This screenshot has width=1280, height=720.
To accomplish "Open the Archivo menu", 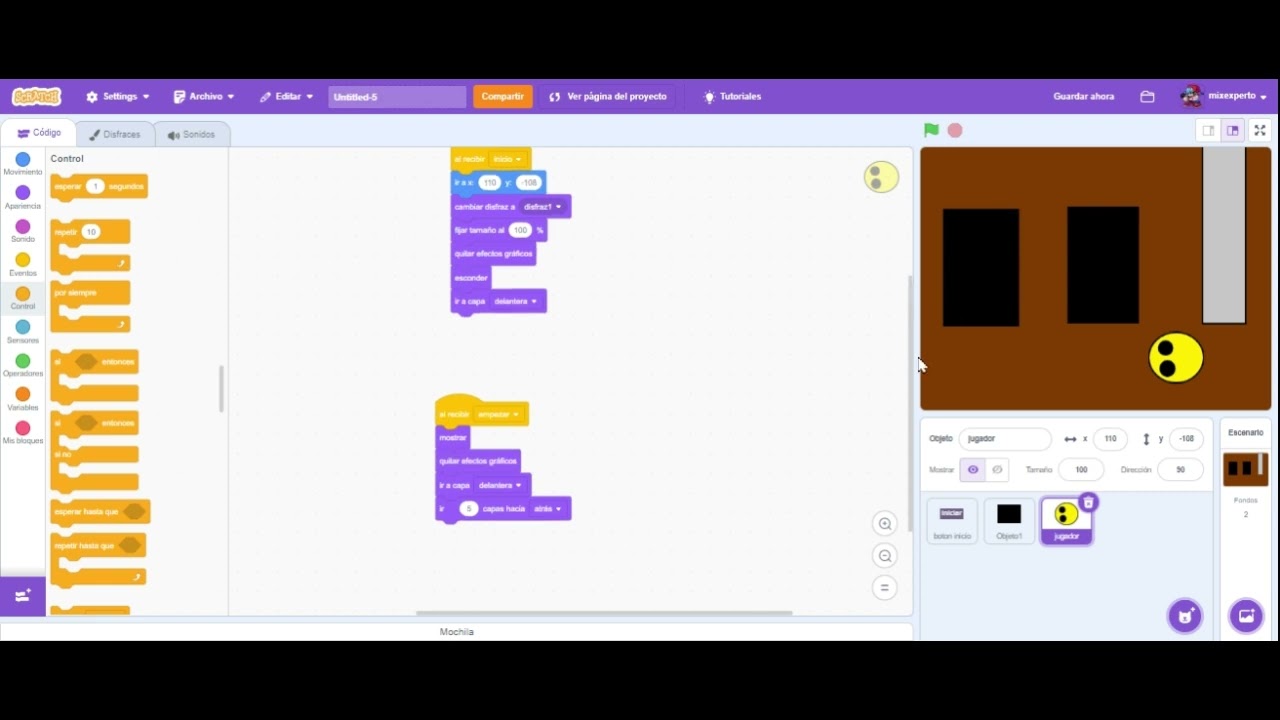I will pyautogui.click(x=204, y=97).
